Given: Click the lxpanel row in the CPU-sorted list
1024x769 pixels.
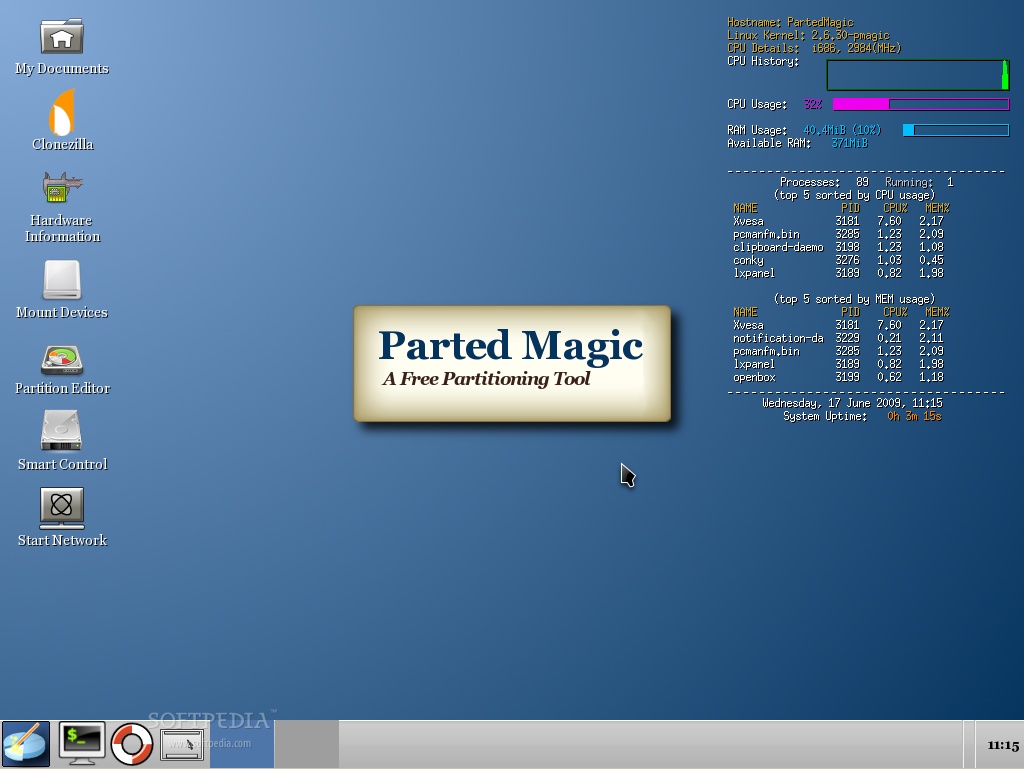Looking at the screenshot, I should (x=838, y=274).
